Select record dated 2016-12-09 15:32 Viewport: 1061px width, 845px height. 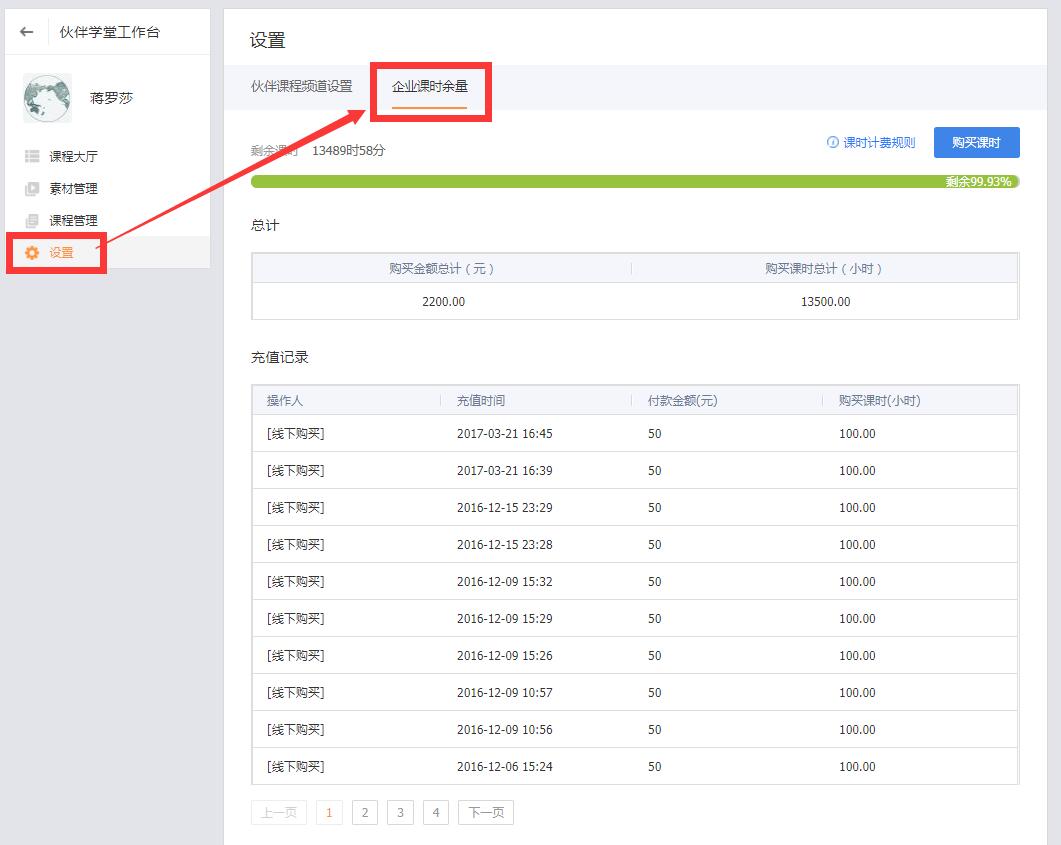pyautogui.click(x=635, y=582)
